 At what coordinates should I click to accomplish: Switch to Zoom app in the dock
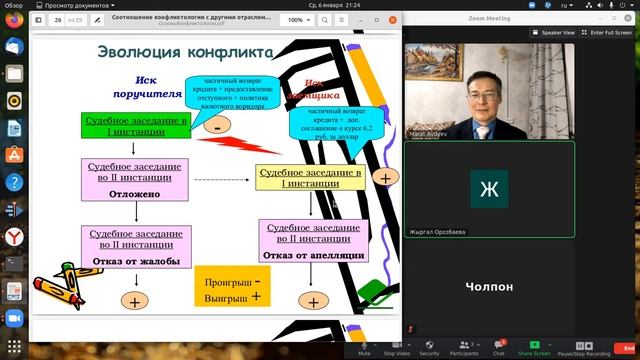[x=14, y=318]
